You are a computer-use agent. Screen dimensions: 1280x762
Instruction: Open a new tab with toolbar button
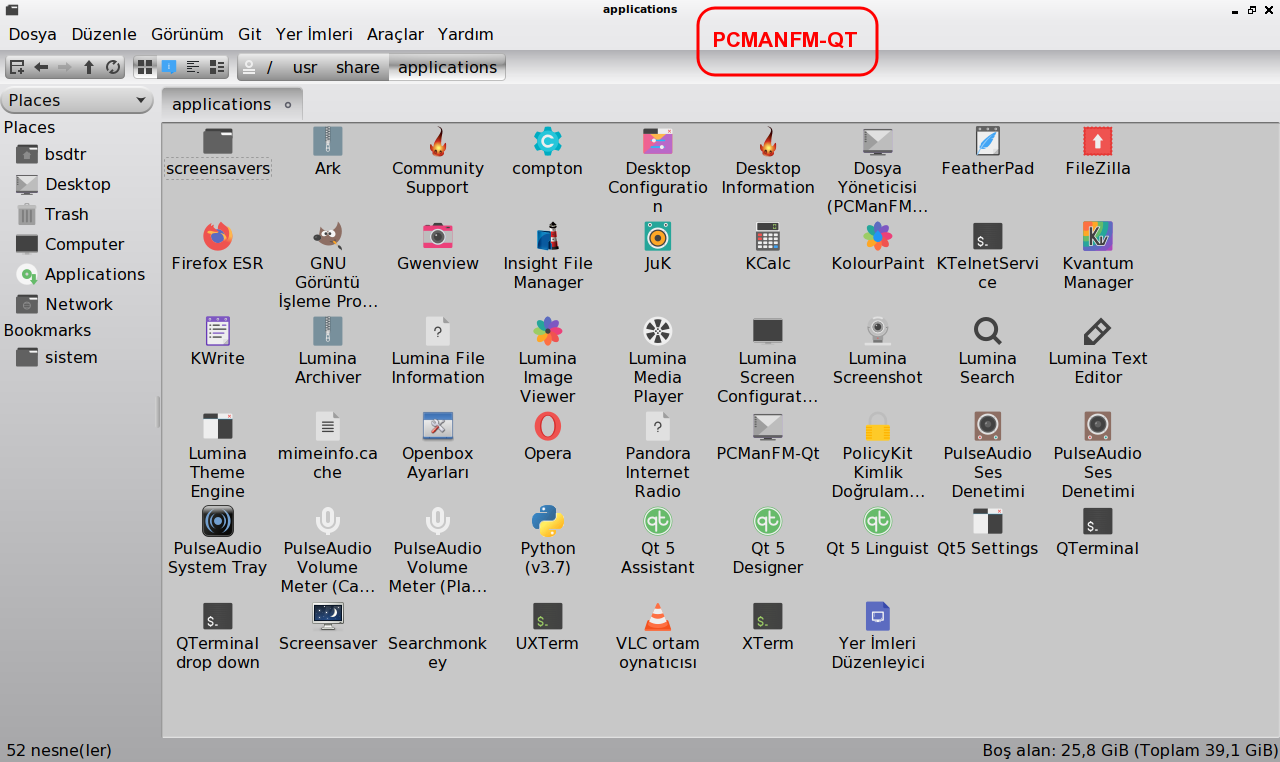click(x=17, y=67)
